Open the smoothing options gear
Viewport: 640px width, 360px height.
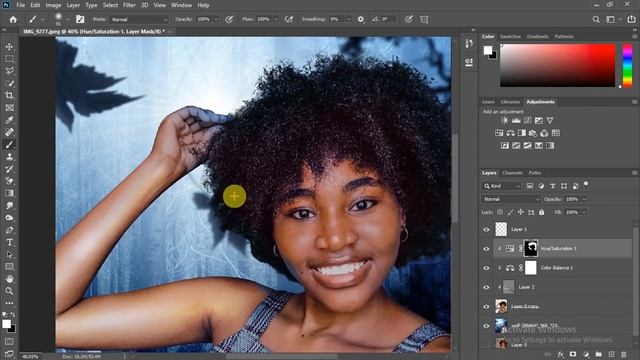[x=361, y=19]
